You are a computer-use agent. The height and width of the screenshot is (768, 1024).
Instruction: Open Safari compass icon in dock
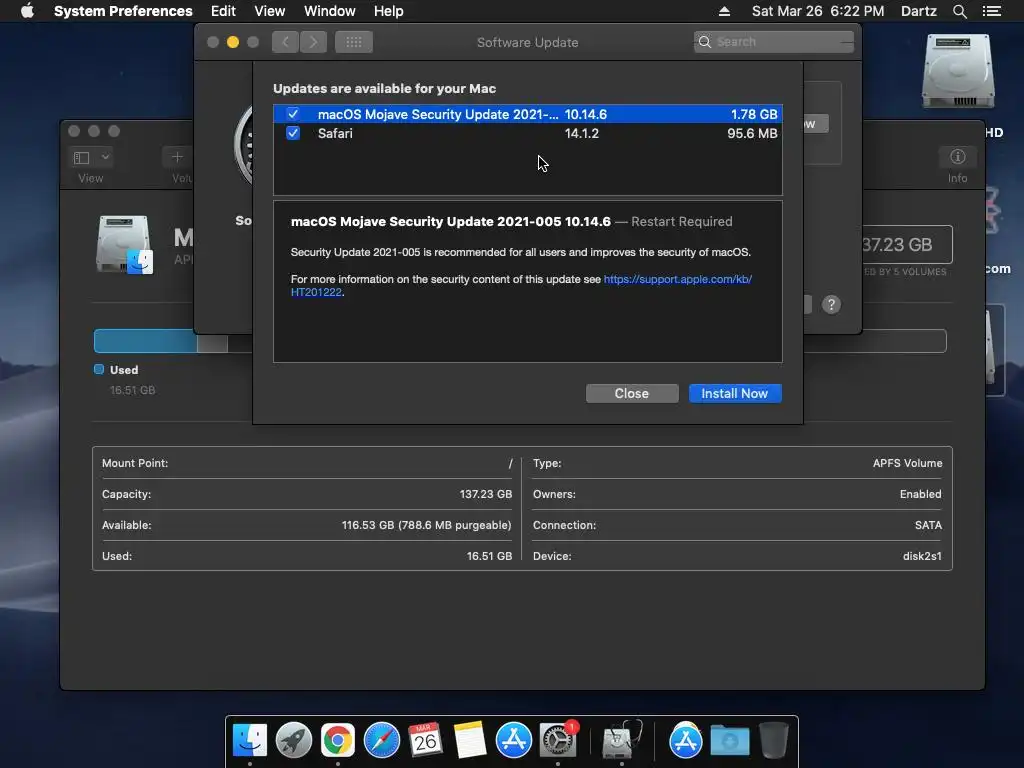(x=381, y=740)
